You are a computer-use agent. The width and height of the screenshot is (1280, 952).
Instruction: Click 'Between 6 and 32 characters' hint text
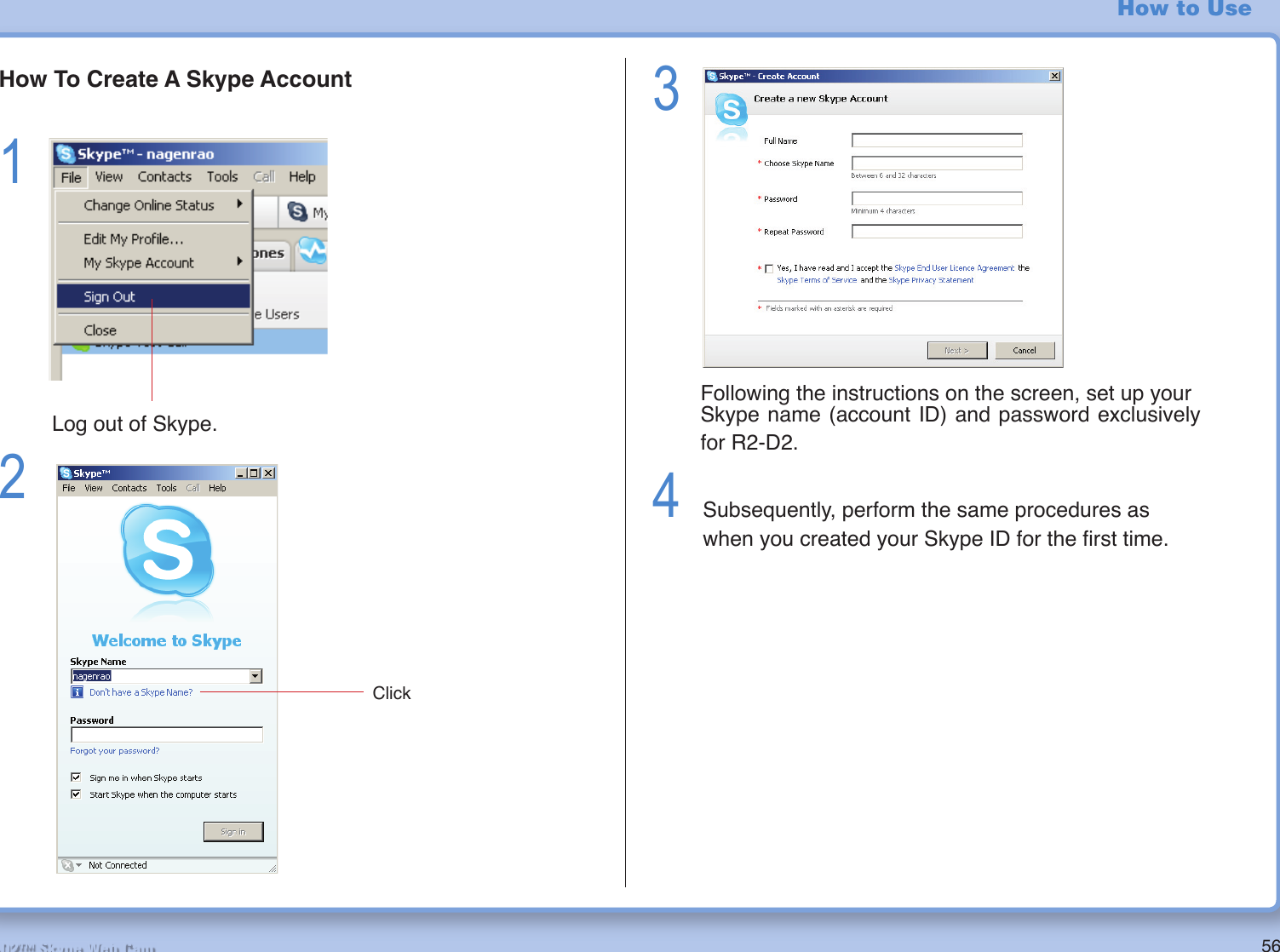point(893,175)
